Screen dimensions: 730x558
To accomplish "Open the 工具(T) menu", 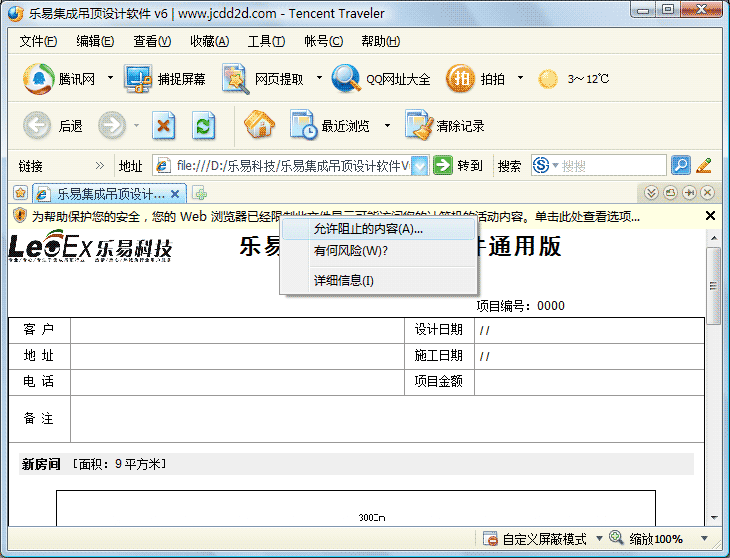I will pos(266,41).
